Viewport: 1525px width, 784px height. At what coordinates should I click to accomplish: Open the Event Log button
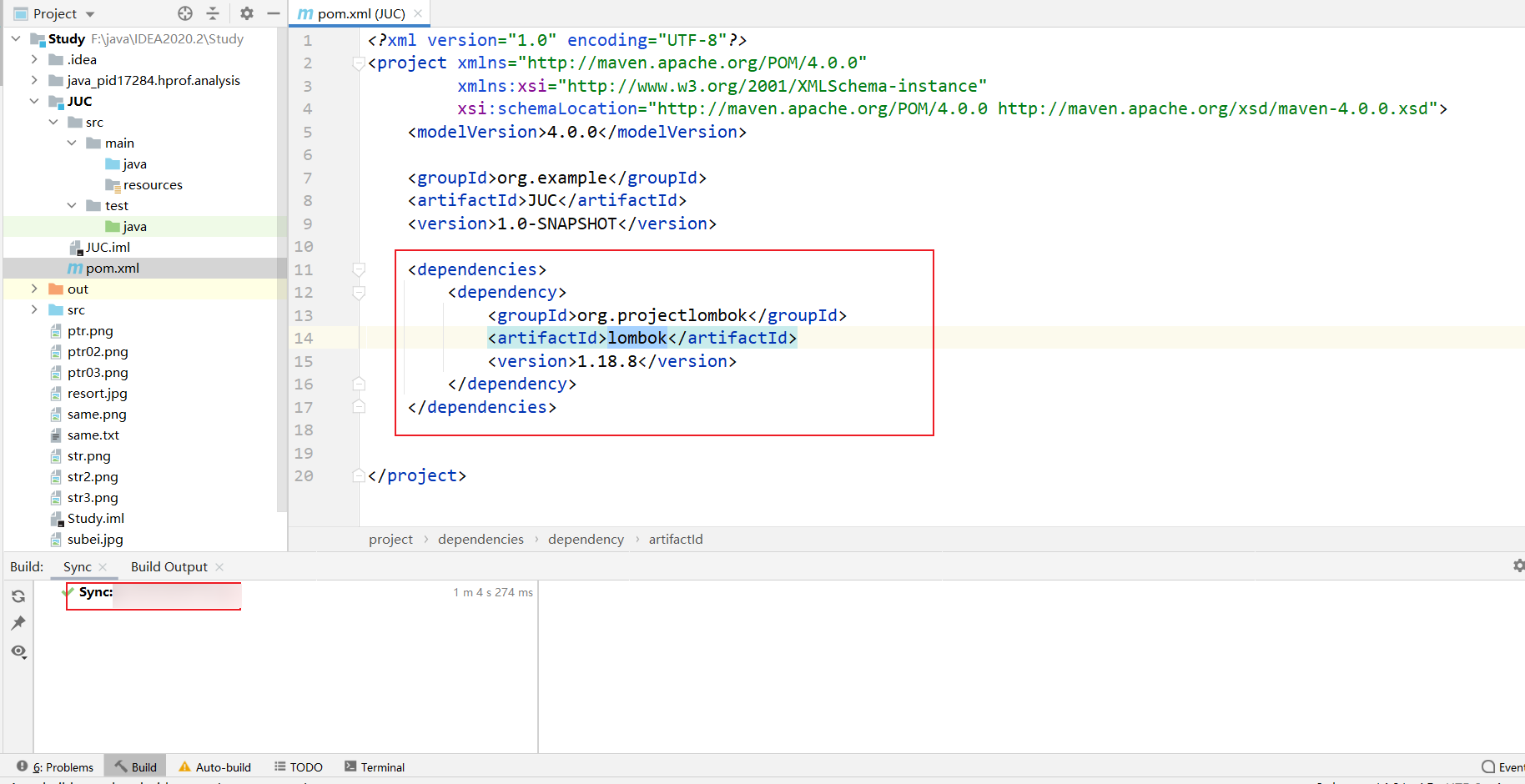[x=1503, y=766]
